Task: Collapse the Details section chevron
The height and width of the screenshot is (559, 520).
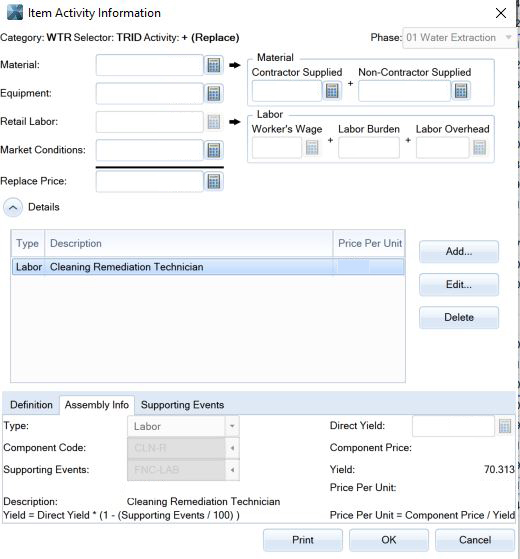Action: [13, 207]
